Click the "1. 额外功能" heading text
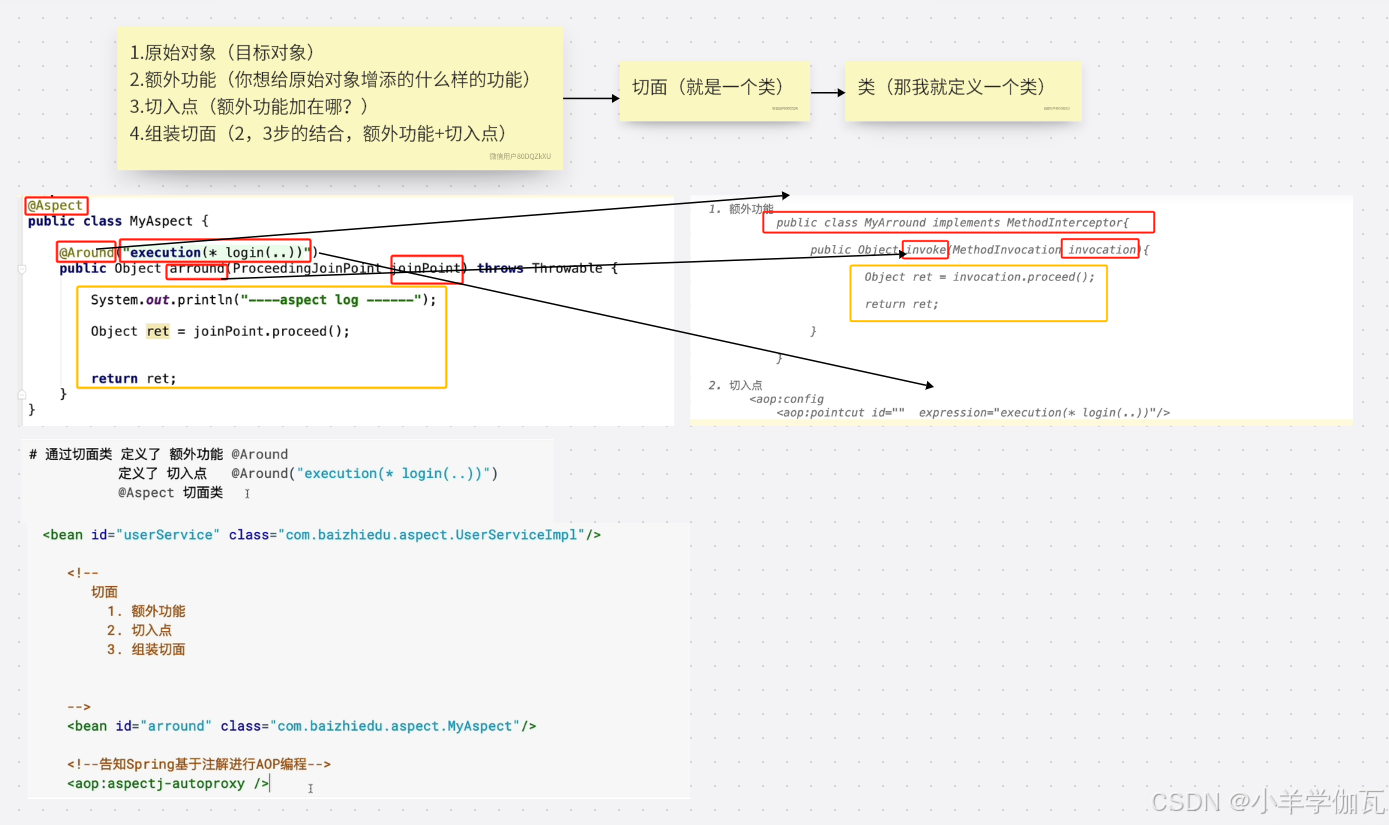Screen dimensions: 1389x825 point(741,208)
